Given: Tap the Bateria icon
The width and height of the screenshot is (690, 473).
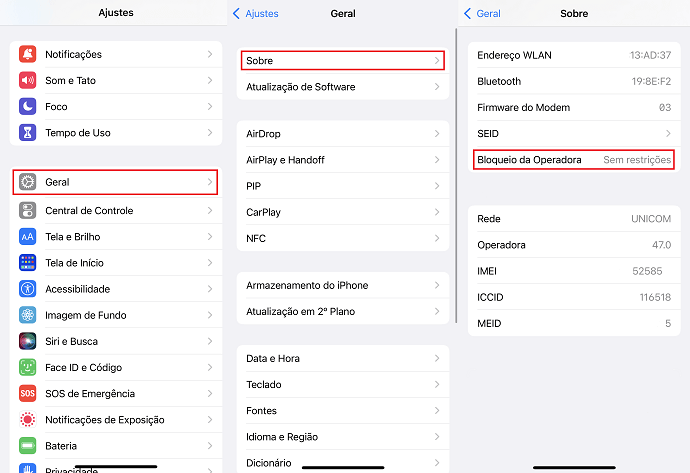Looking at the screenshot, I should pyautogui.click(x=27, y=446).
